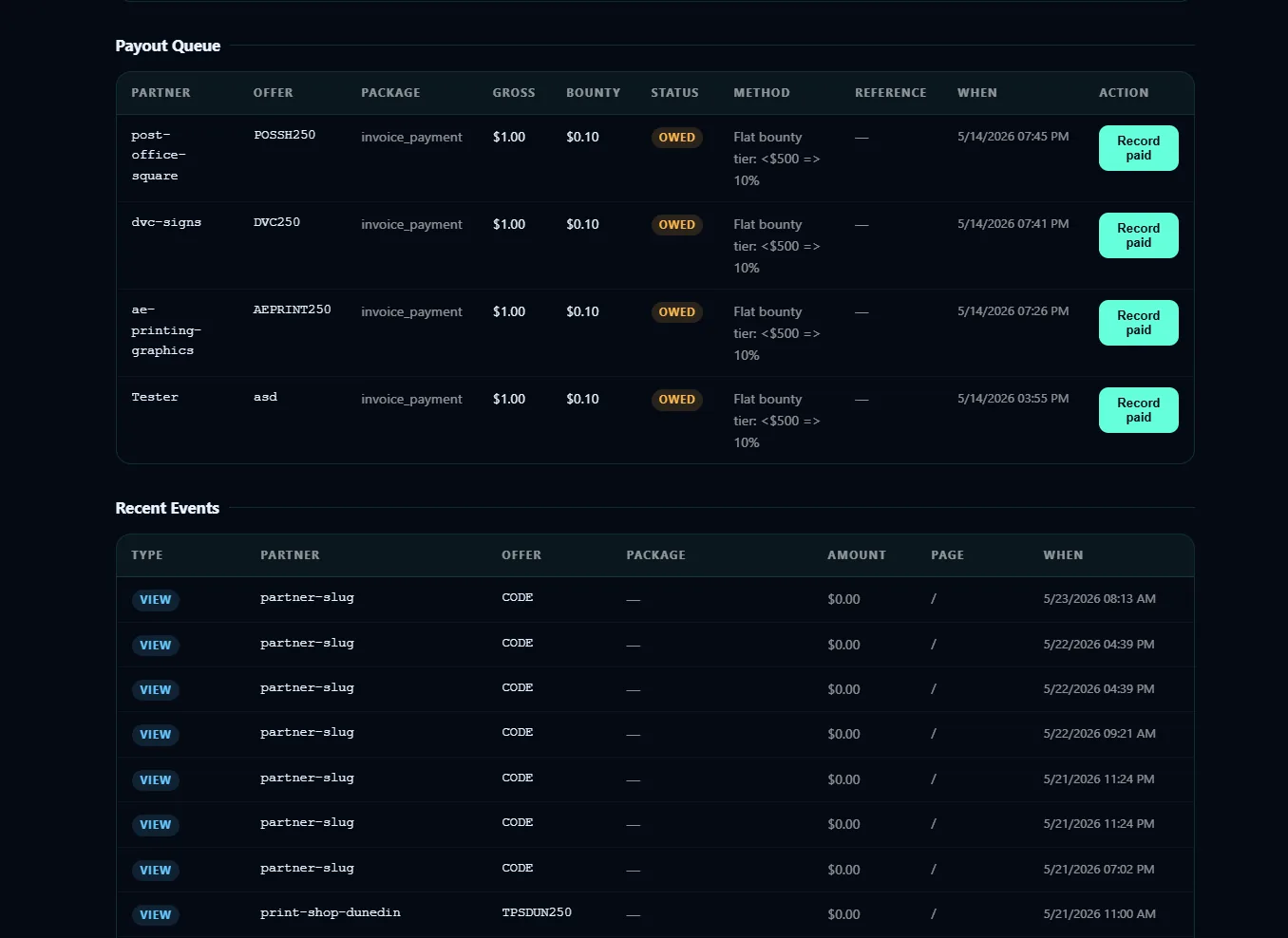Click timestamp 5/14/2026 03:55 PM
Screen dimensions: 1288x938
click(1013, 399)
